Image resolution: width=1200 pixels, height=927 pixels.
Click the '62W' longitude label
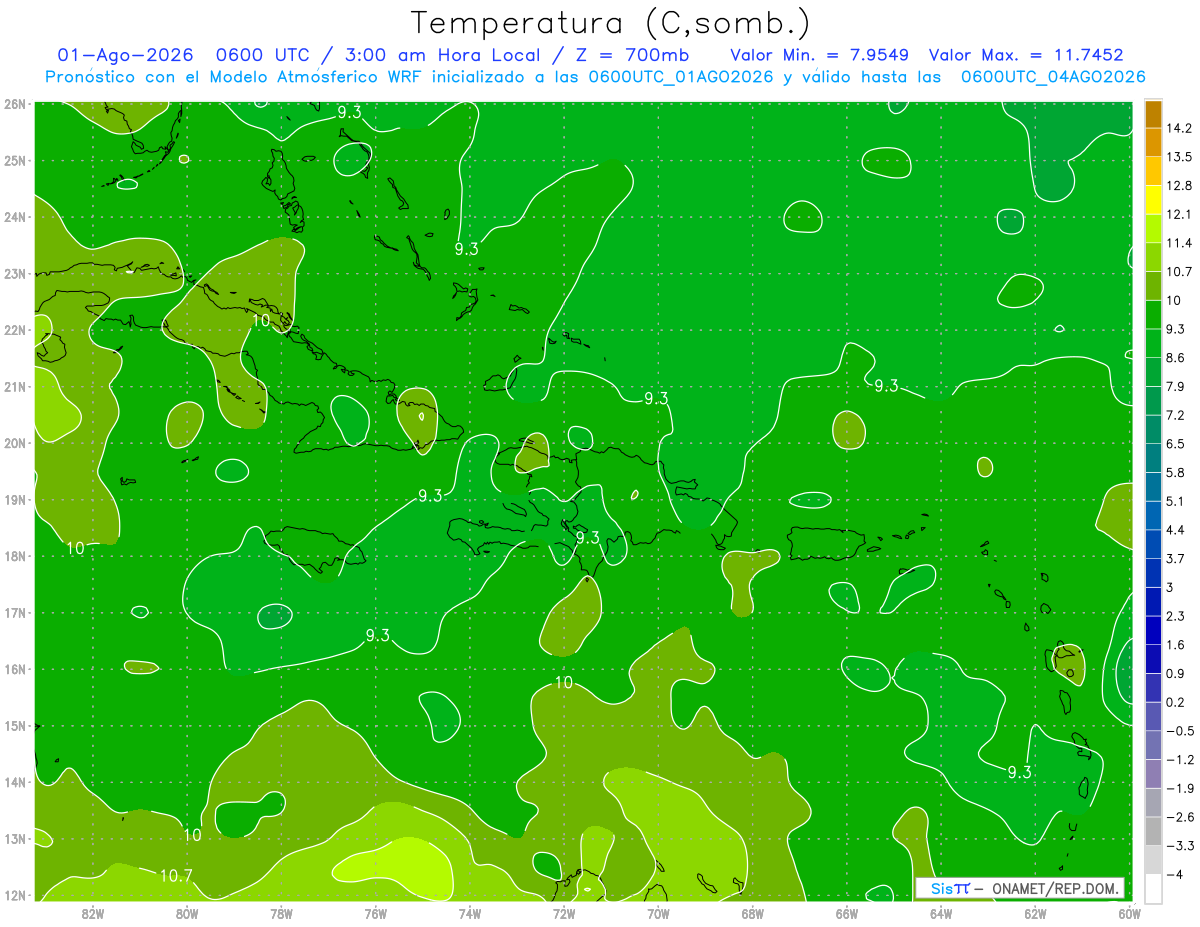point(1035,914)
